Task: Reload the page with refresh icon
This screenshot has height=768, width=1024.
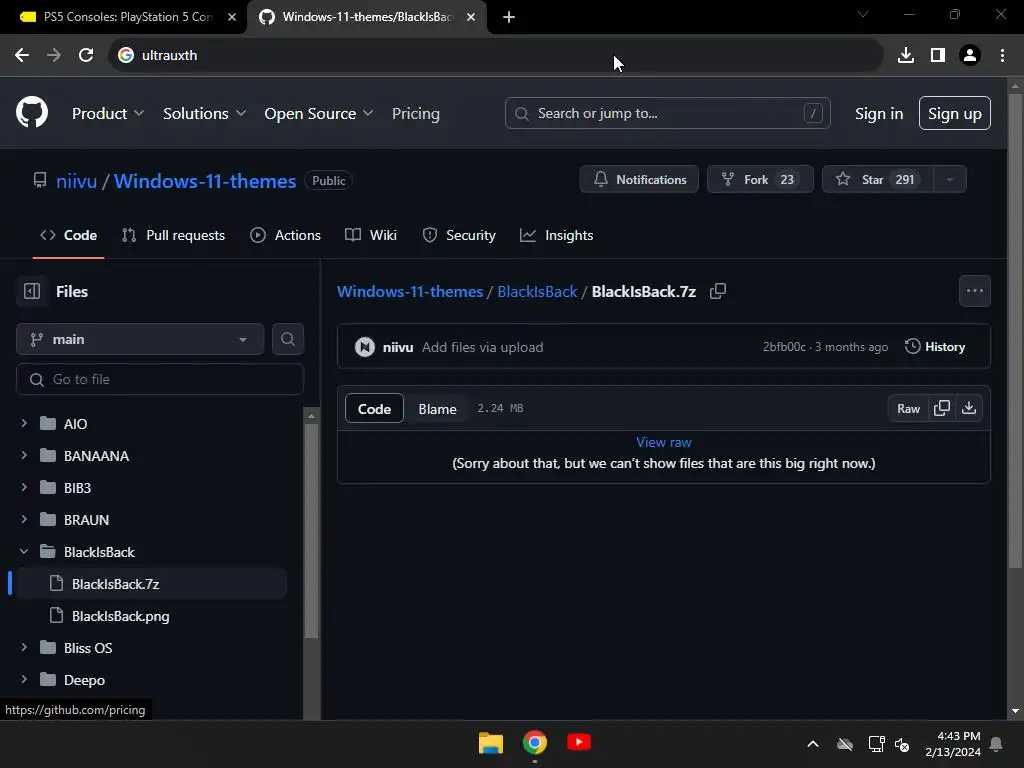Action: (x=86, y=56)
